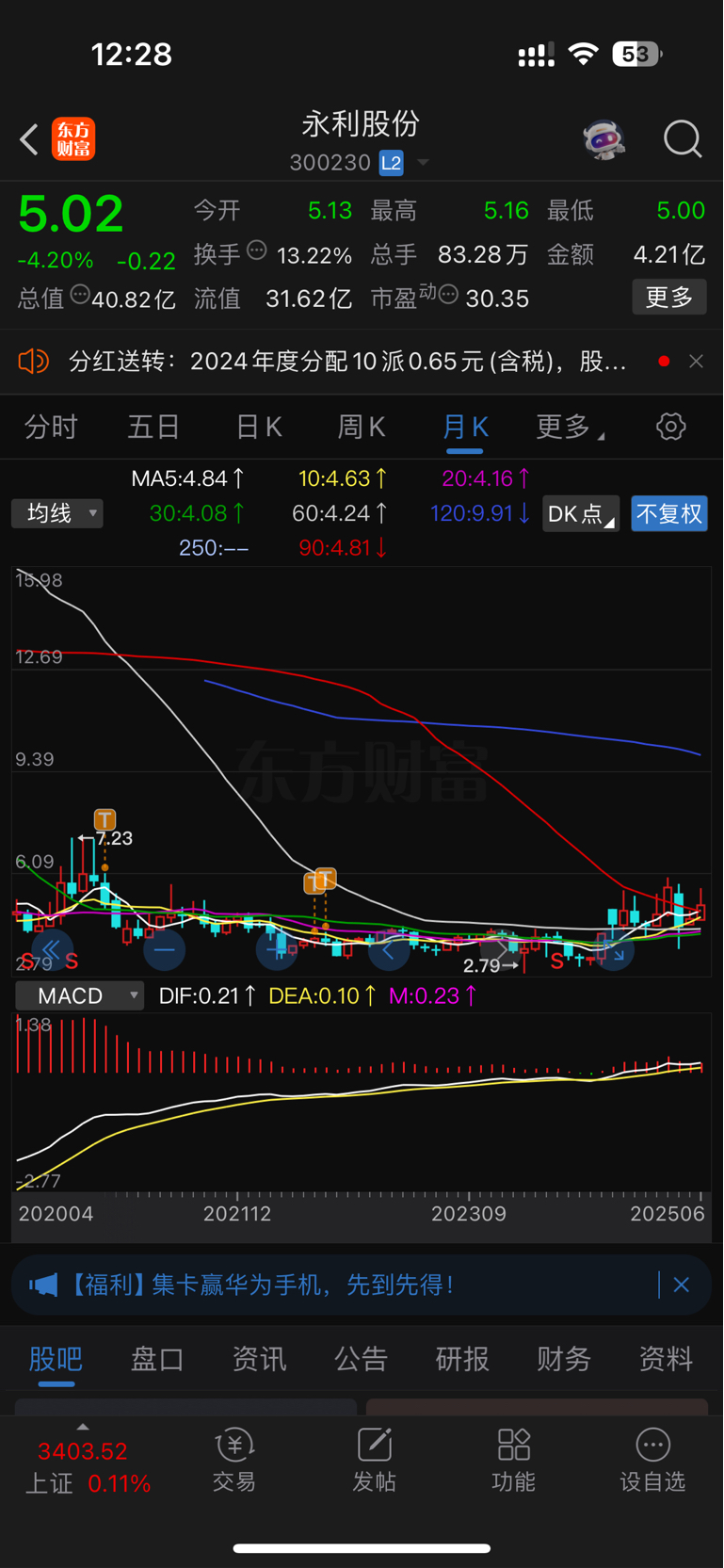Image resolution: width=724 pixels, height=1568 pixels.
Task: Tap the search magnifier icon
Action: click(683, 139)
